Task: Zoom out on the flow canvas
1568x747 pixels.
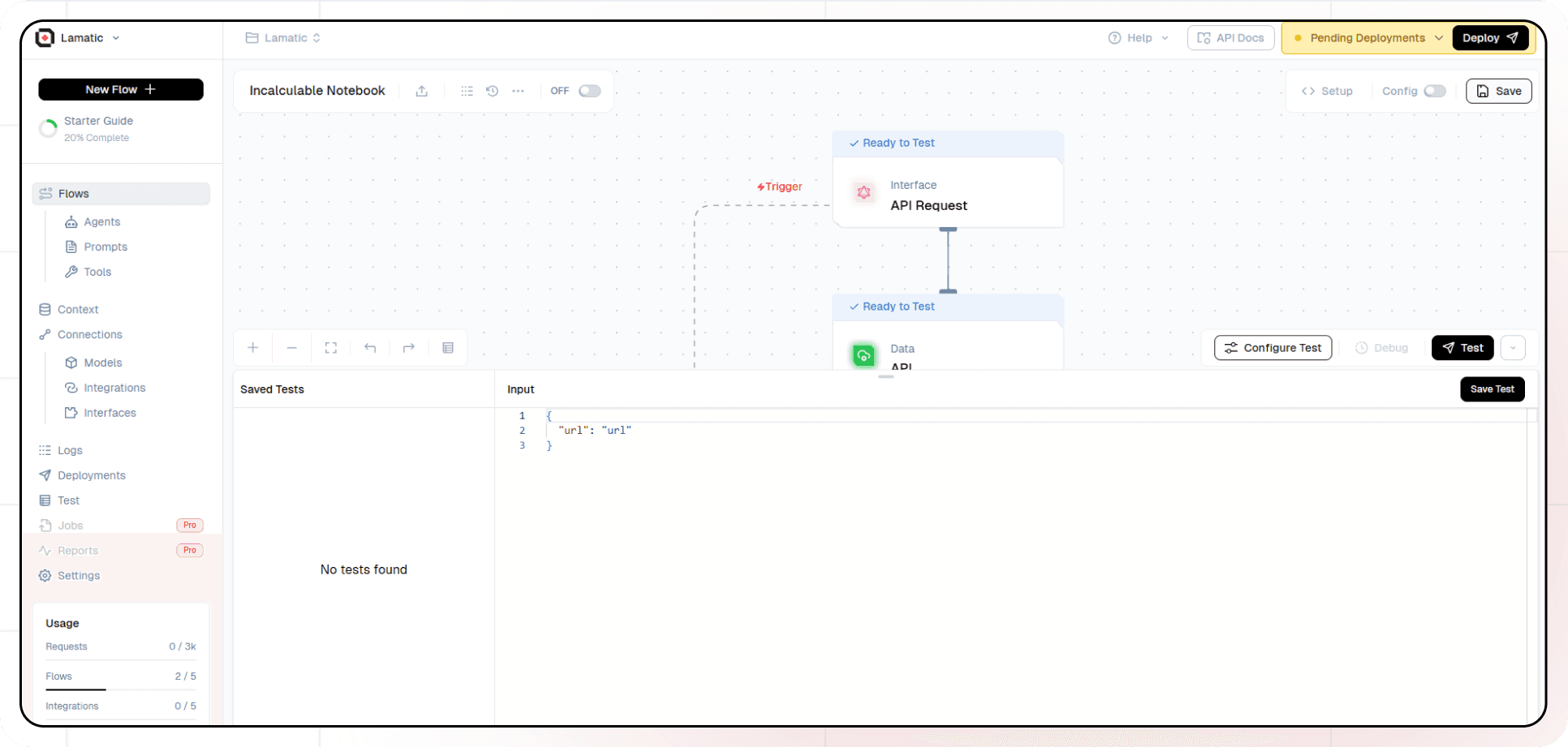Action: point(291,347)
